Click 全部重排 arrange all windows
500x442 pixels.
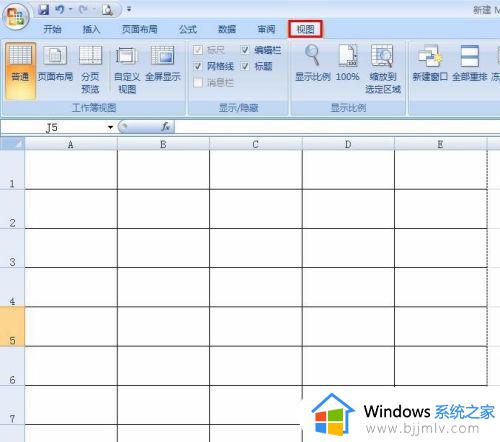pos(469,63)
